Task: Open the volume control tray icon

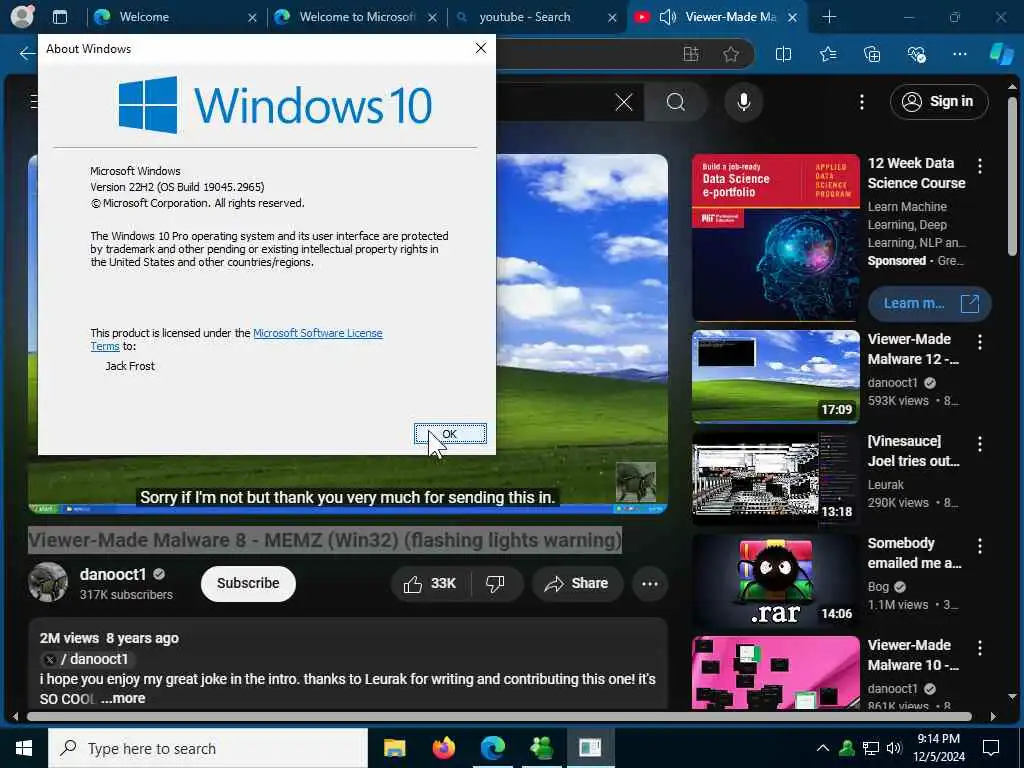Action: [894, 748]
